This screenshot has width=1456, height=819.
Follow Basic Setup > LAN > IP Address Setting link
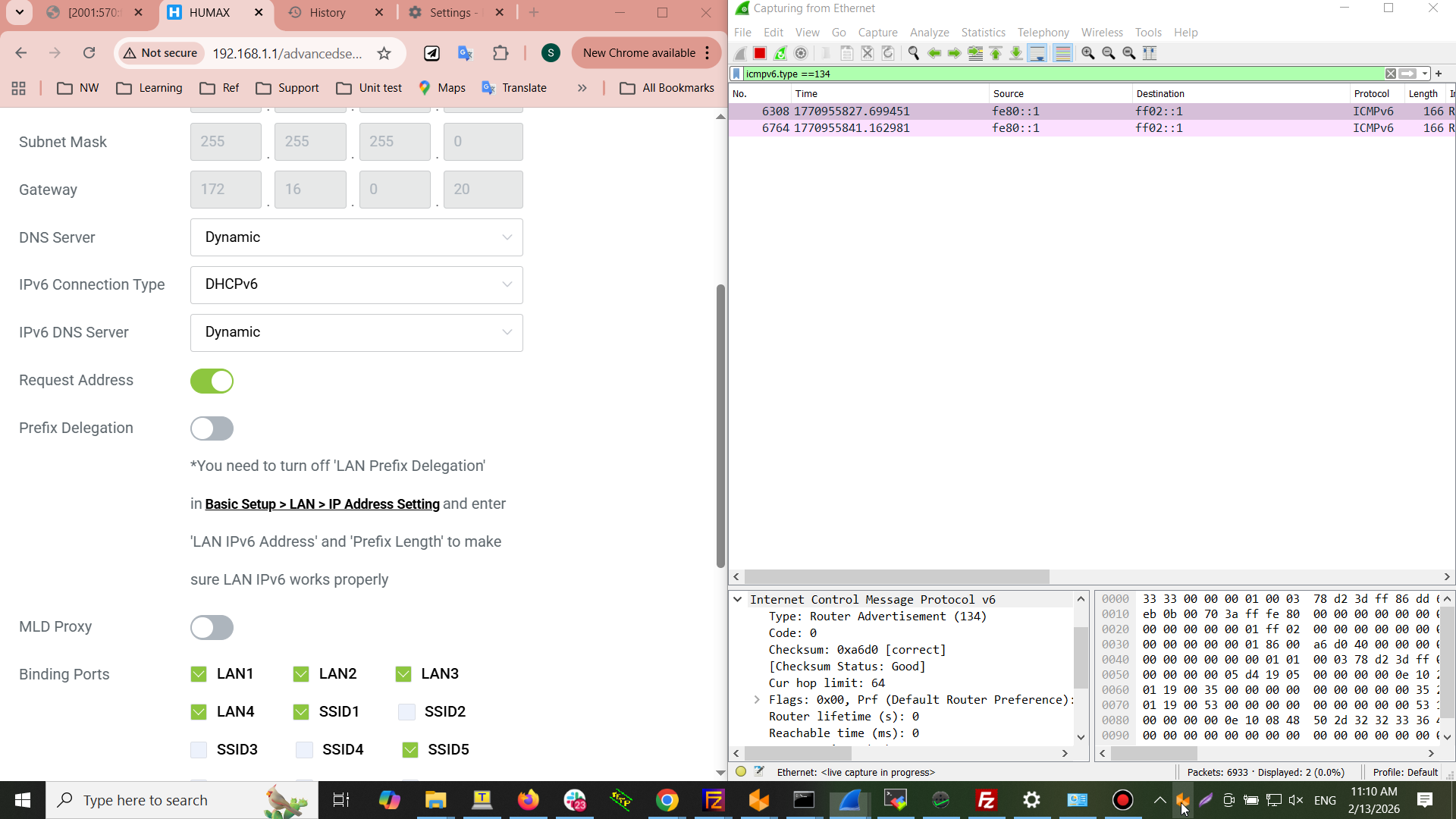click(322, 504)
